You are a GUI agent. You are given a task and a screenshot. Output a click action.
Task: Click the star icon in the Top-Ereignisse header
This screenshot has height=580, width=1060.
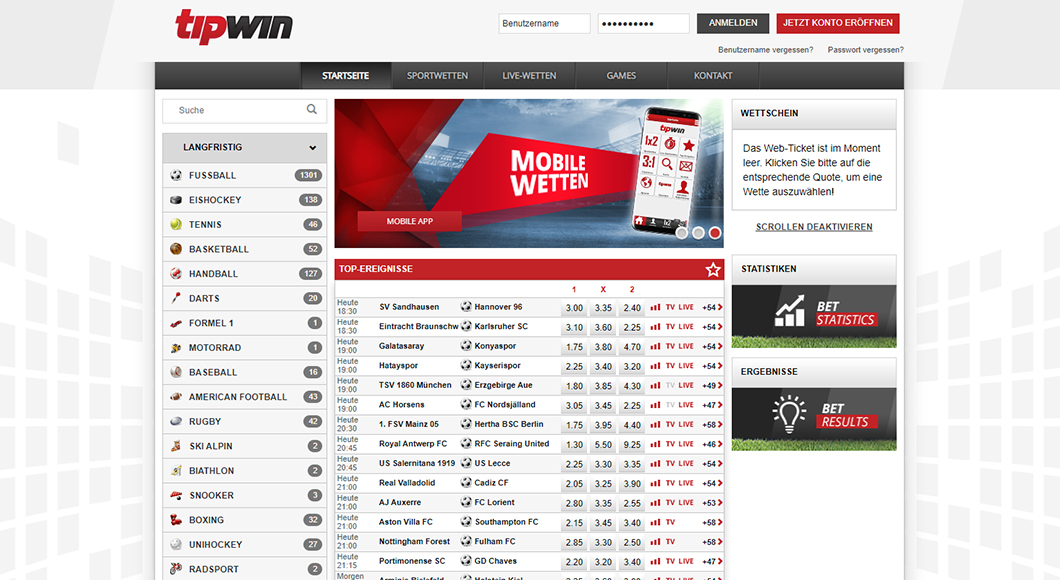tap(713, 269)
